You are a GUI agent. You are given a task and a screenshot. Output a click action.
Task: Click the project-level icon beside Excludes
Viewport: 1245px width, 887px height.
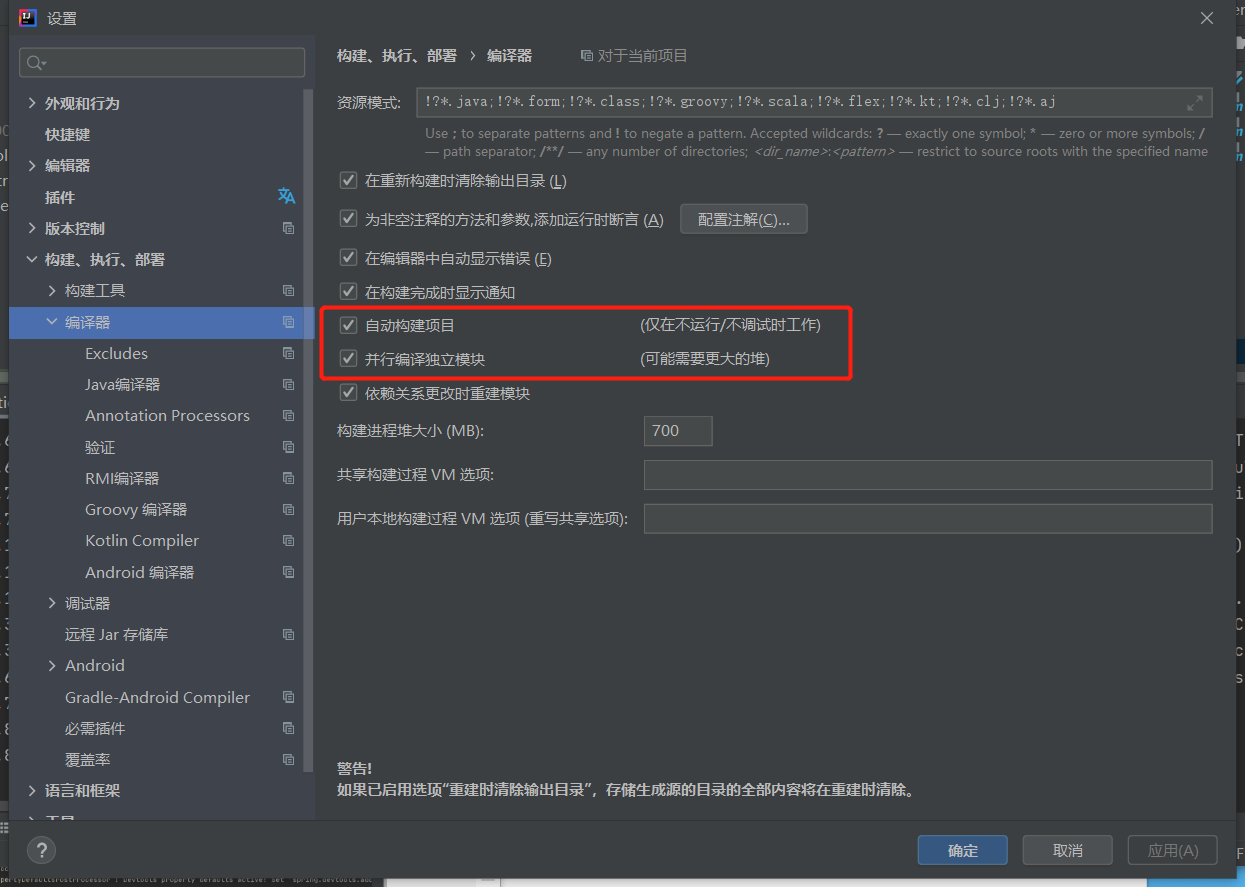click(288, 353)
